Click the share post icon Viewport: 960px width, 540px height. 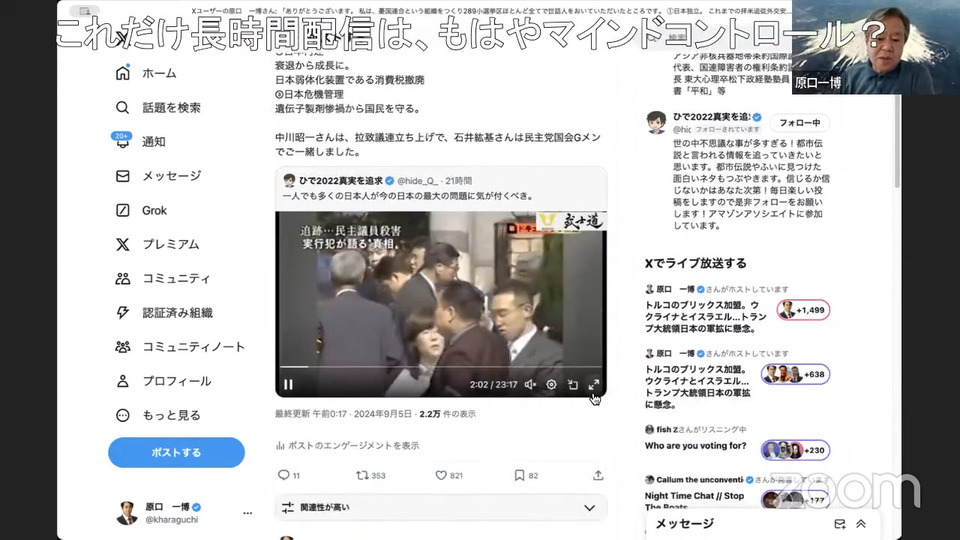[598, 475]
